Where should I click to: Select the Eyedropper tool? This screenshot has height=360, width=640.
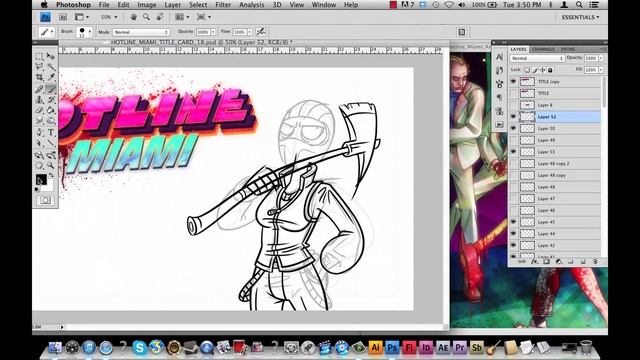click(51, 77)
